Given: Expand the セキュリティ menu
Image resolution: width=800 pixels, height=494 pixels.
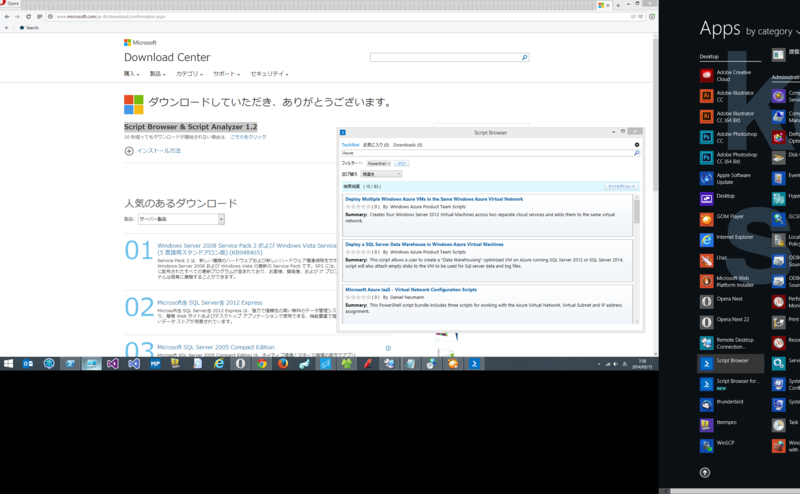Looking at the screenshot, I should pos(269,74).
